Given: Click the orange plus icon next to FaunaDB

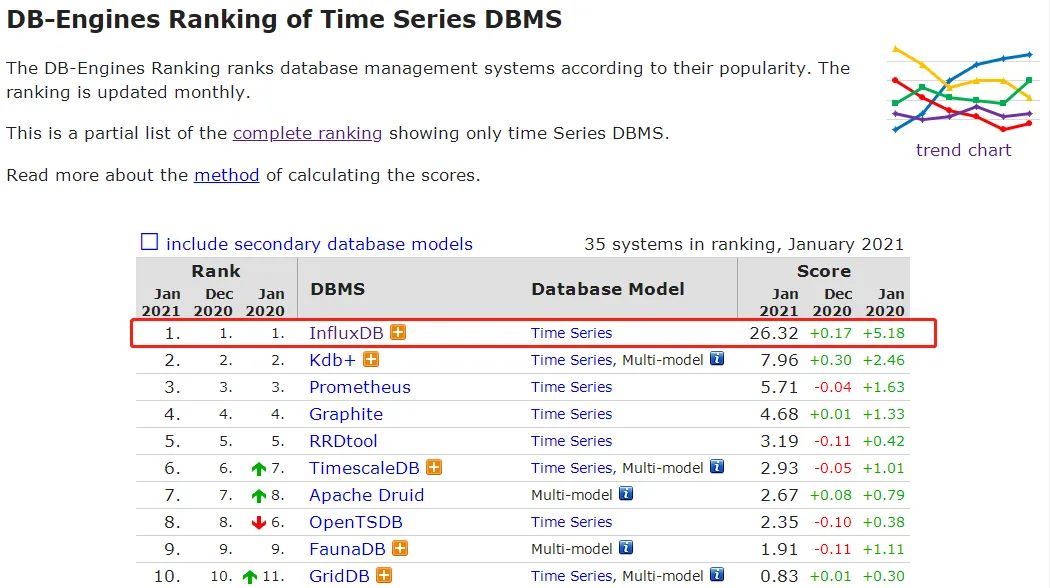Looking at the screenshot, I should click(x=400, y=548).
